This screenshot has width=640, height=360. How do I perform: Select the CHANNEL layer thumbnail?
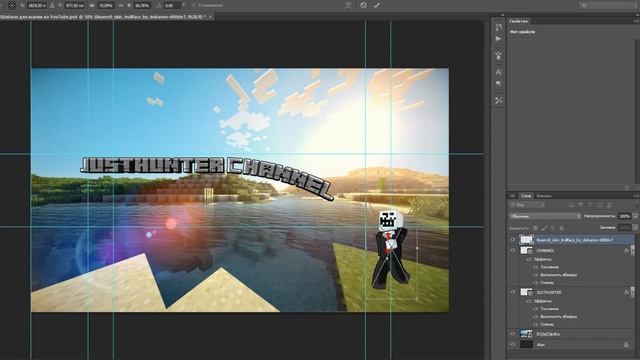(526, 250)
